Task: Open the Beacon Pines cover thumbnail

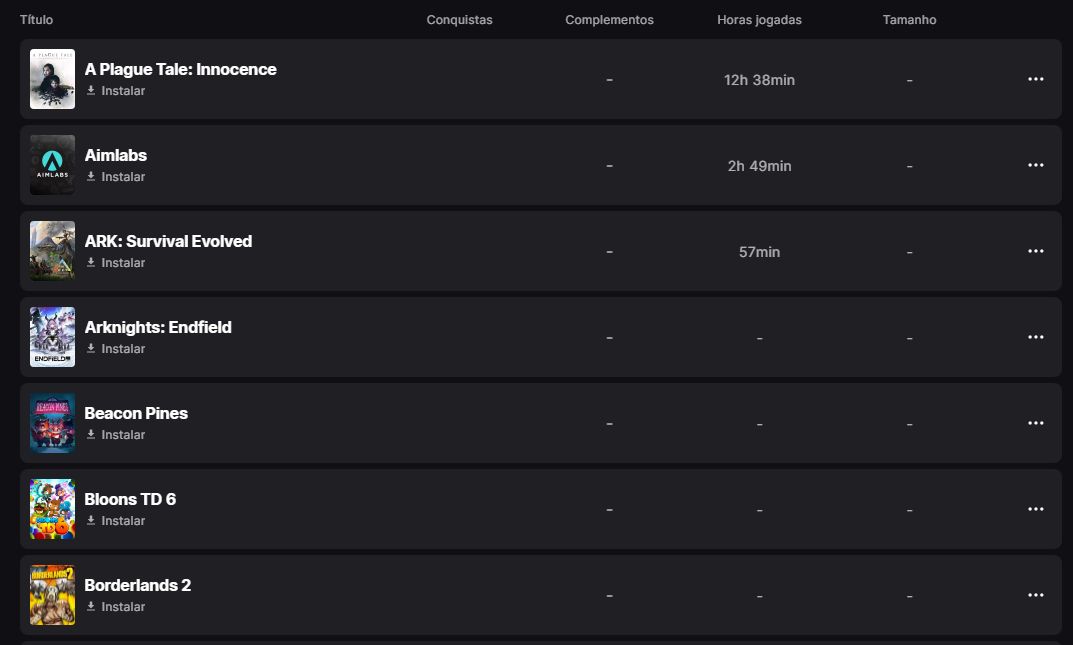Action: 53,423
